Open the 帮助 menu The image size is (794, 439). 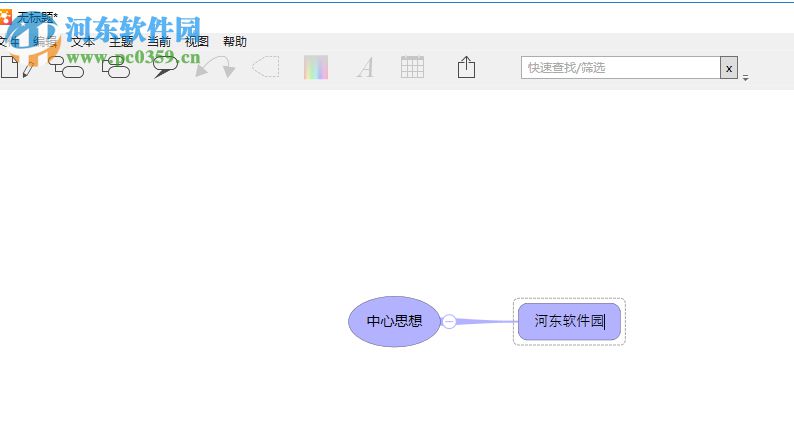coord(235,42)
